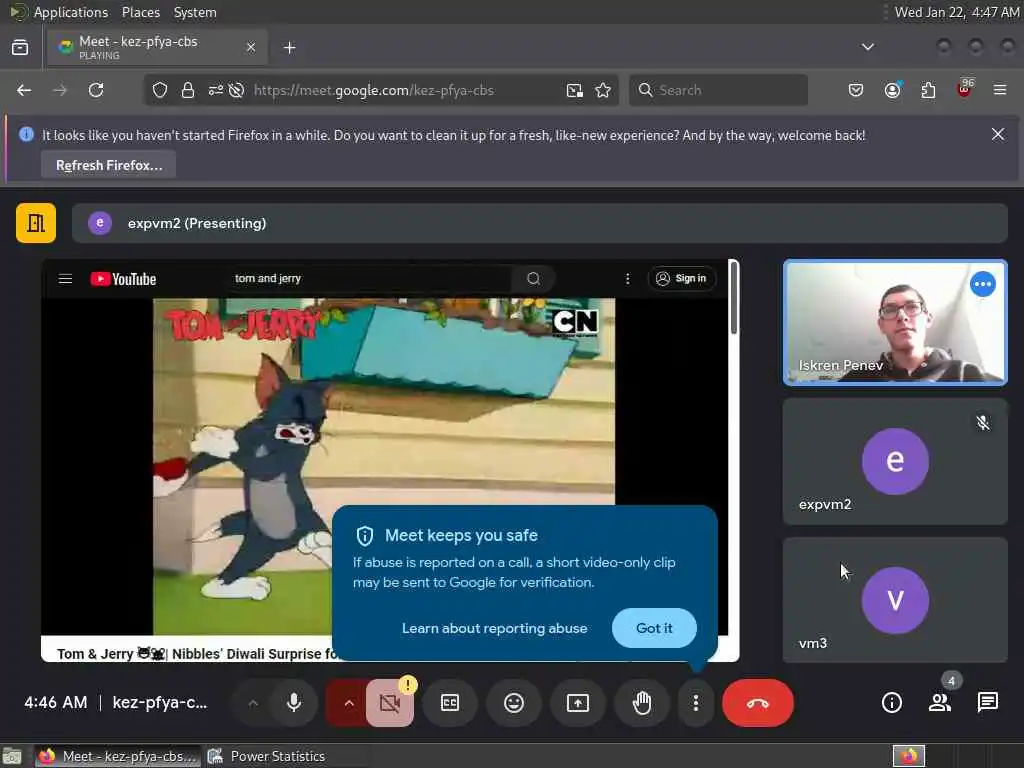Expand video settings chevron beside camera
Screen dimensions: 1024x768
coord(349,703)
